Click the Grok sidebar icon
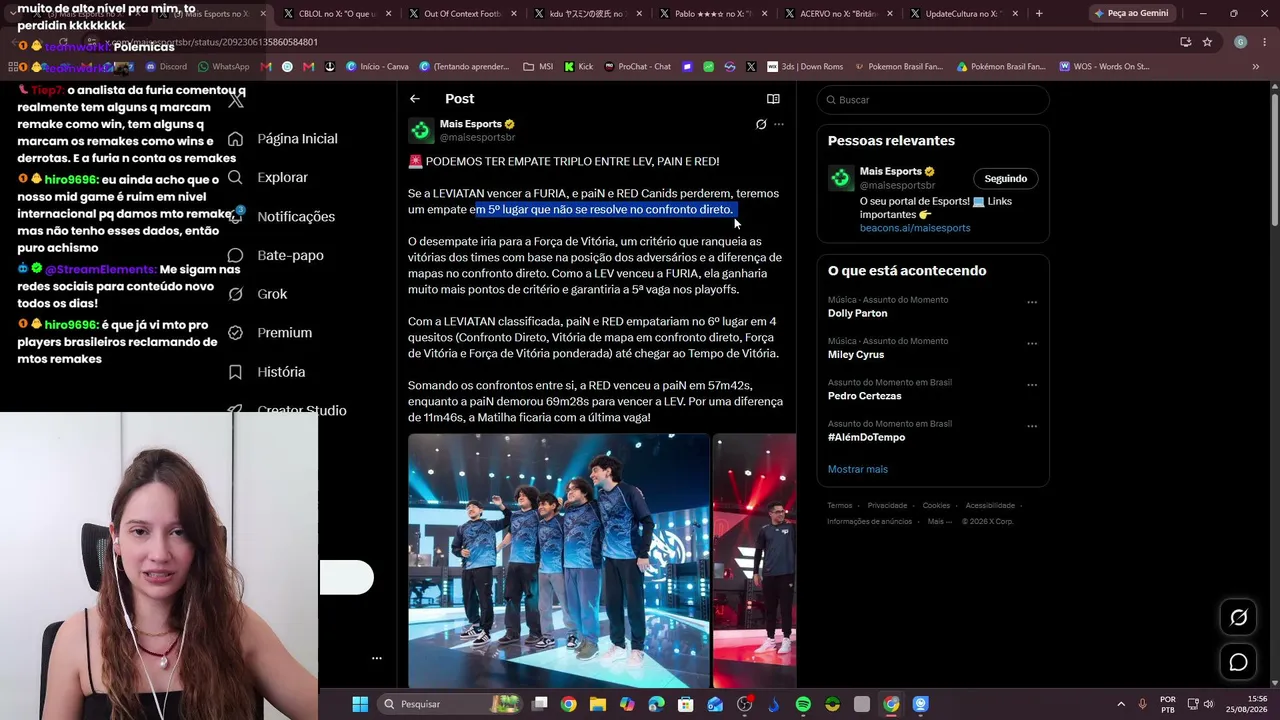The width and height of the screenshot is (1280, 720). (x=235, y=294)
